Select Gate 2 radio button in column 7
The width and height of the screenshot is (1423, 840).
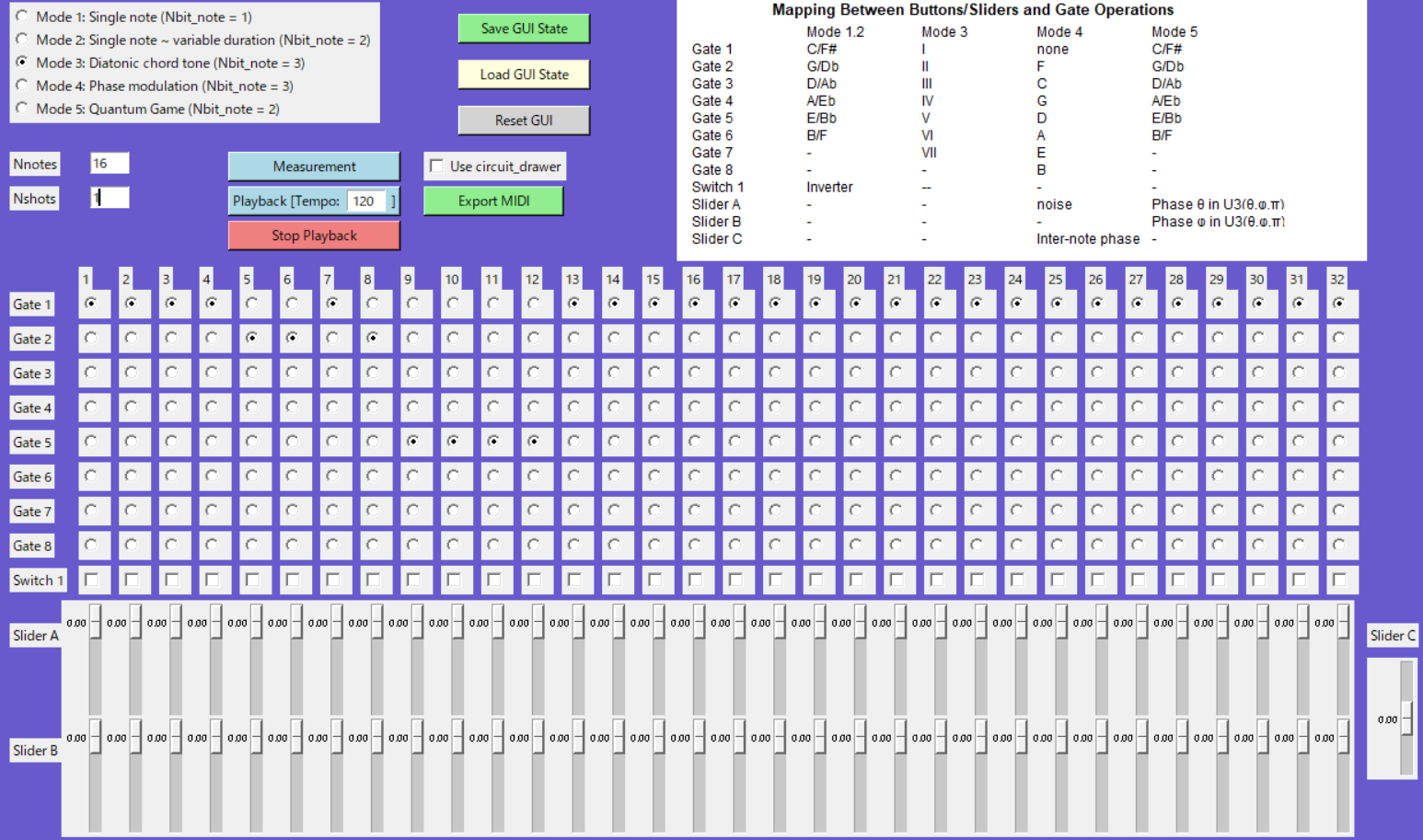click(x=332, y=338)
